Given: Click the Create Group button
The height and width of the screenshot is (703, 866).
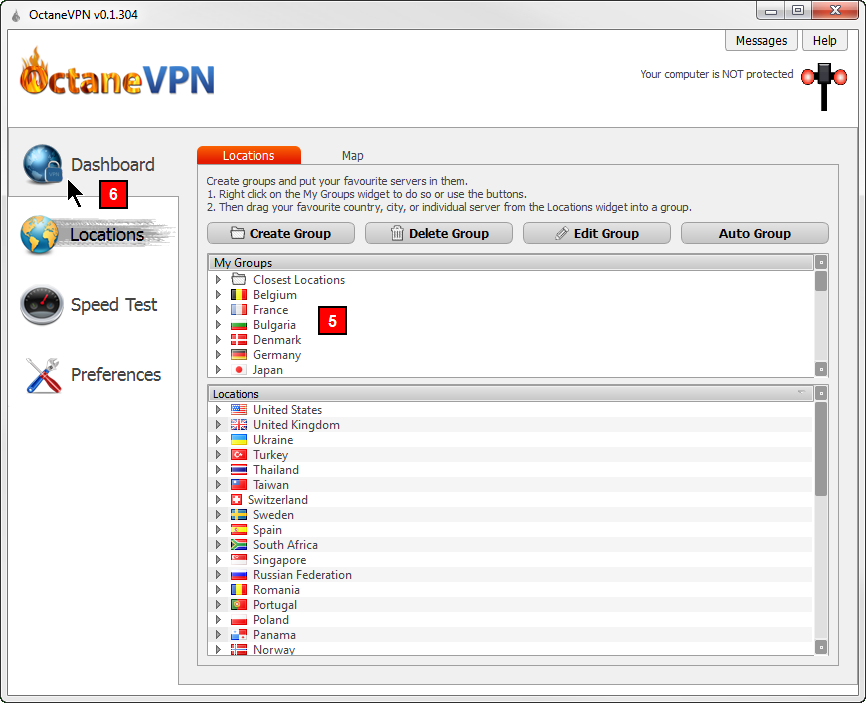Looking at the screenshot, I should (x=281, y=233).
